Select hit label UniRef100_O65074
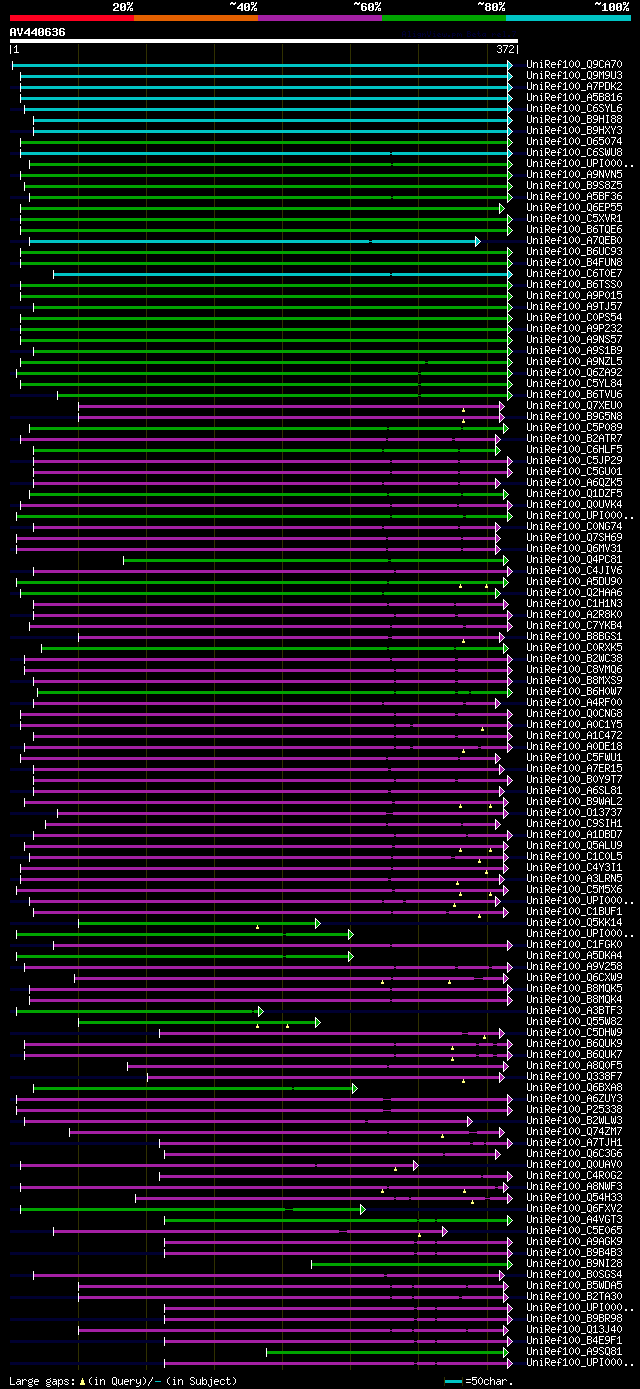This screenshot has height=1389, width=640. pos(574,142)
